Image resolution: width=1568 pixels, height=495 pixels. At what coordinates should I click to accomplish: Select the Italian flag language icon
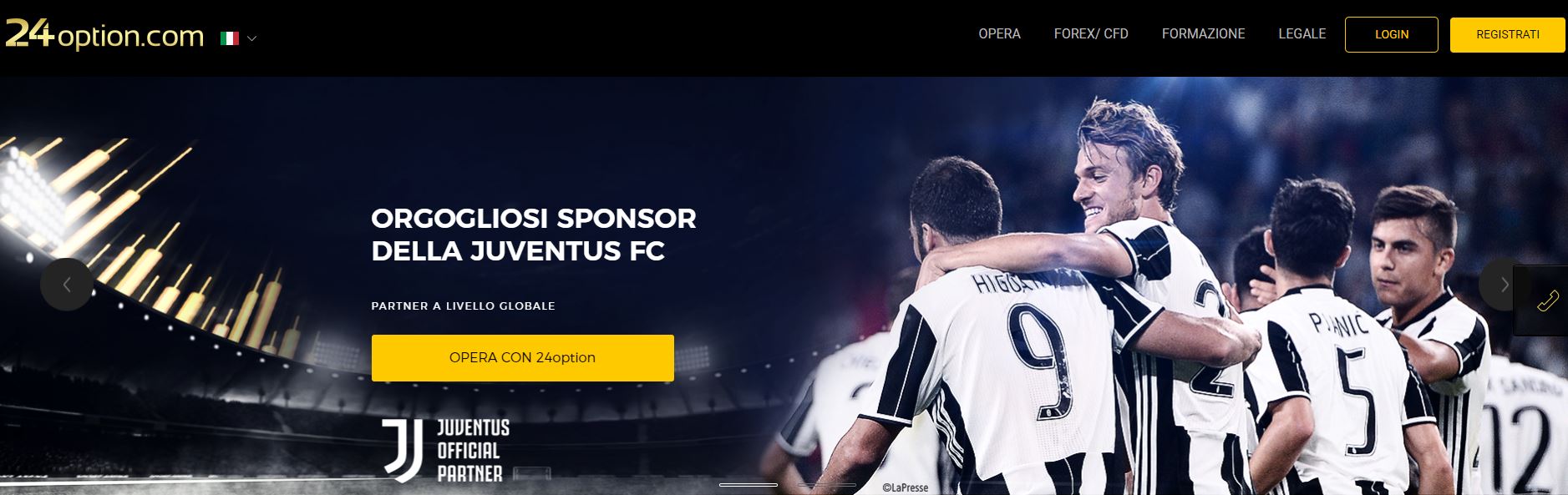[x=230, y=38]
